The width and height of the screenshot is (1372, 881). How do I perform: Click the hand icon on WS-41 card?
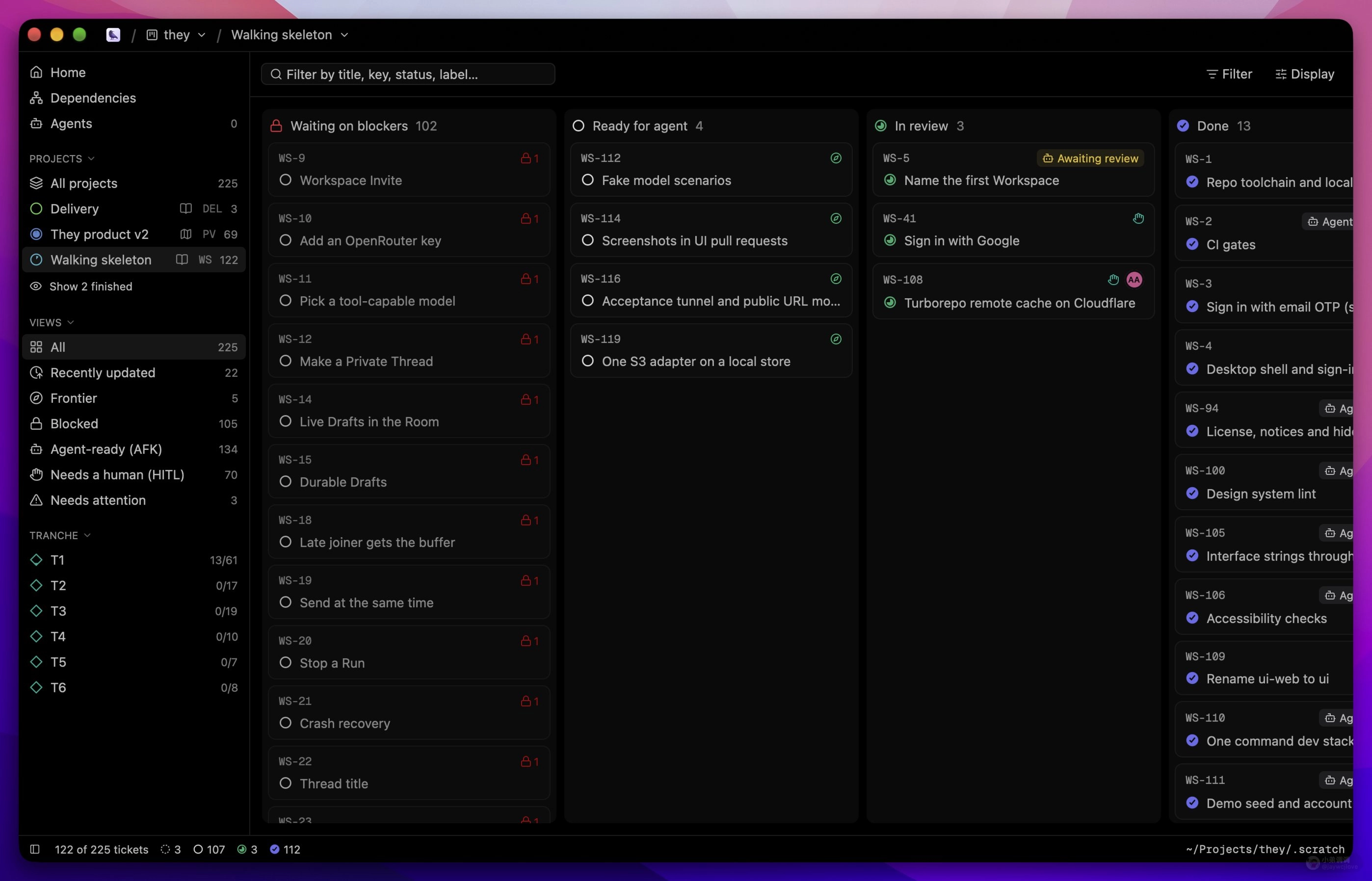tap(1138, 219)
